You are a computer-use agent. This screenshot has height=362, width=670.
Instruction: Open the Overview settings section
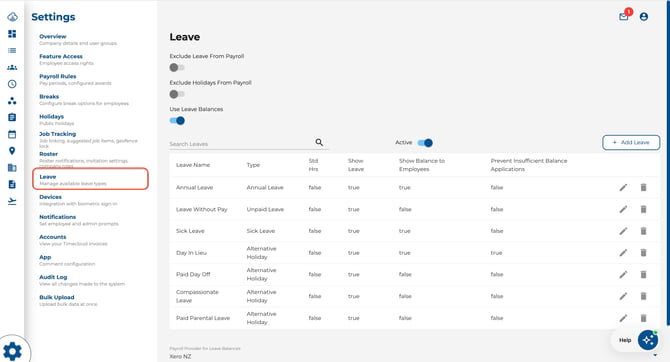(78, 39)
